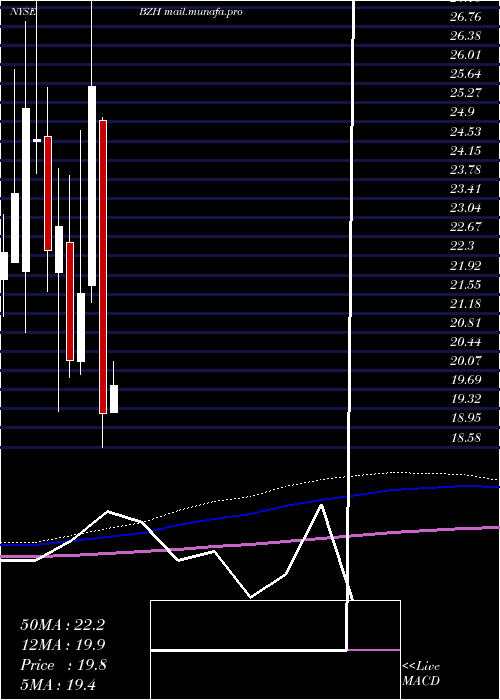Click the 5MA : 19.4 readout
Screen dimensions: 500x700
(58, 685)
